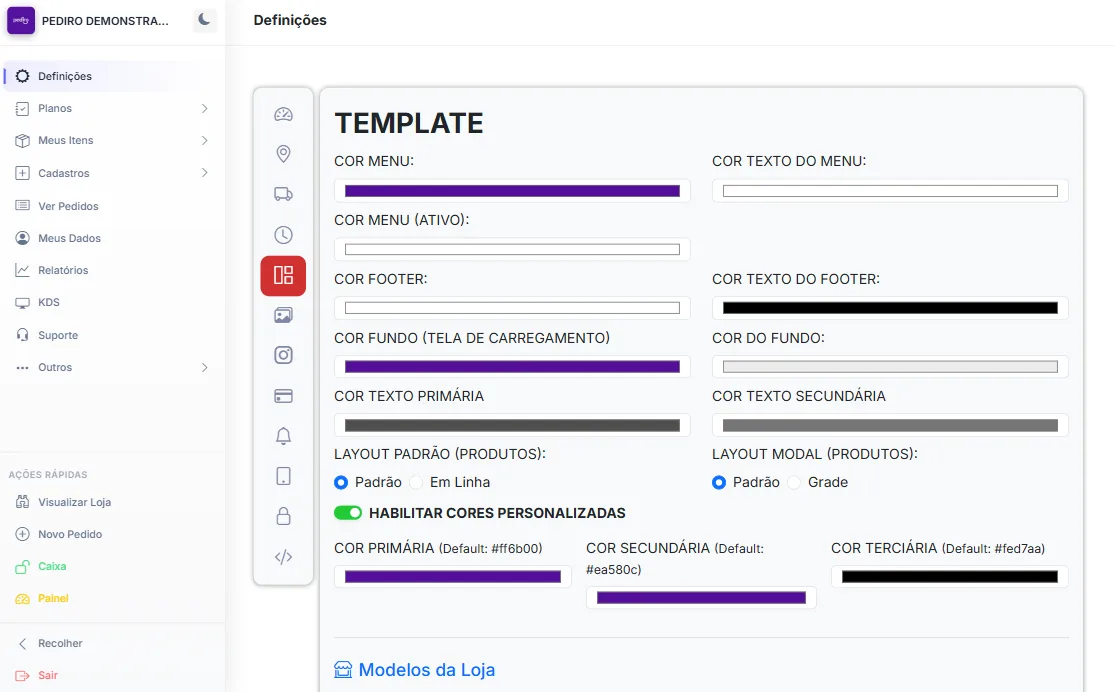Image resolution: width=1115 pixels, height=692 pixels.
Task: Open the Cor Secundária color picker
Action: click(x=701, y=597)
